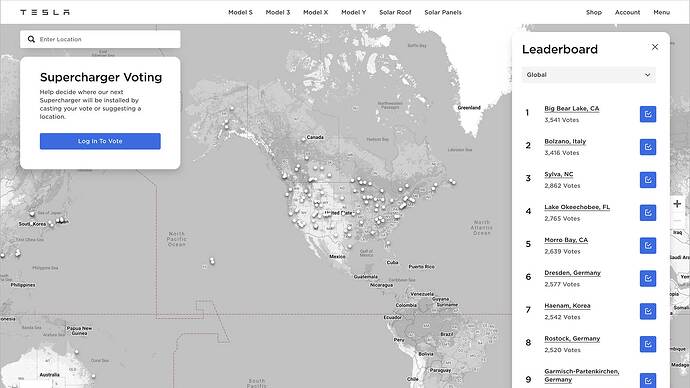Click the Brazil map label
Image resolution: width=690 pixels, height=388 pixels.
[447, 334]
